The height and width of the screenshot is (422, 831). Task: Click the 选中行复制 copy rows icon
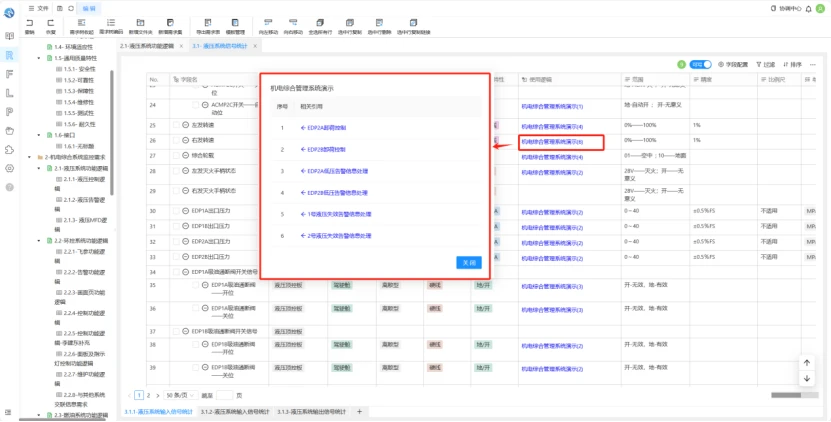[350, 23]
